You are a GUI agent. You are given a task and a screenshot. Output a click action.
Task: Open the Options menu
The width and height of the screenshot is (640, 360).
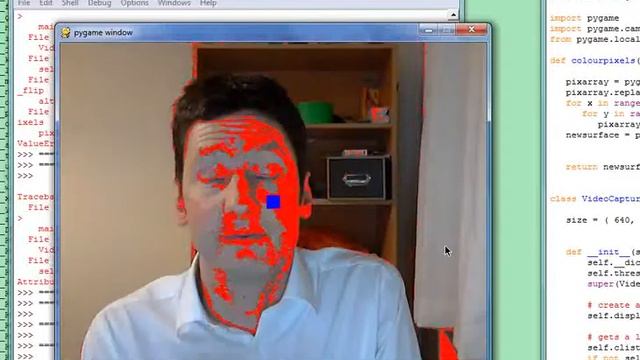134,3
